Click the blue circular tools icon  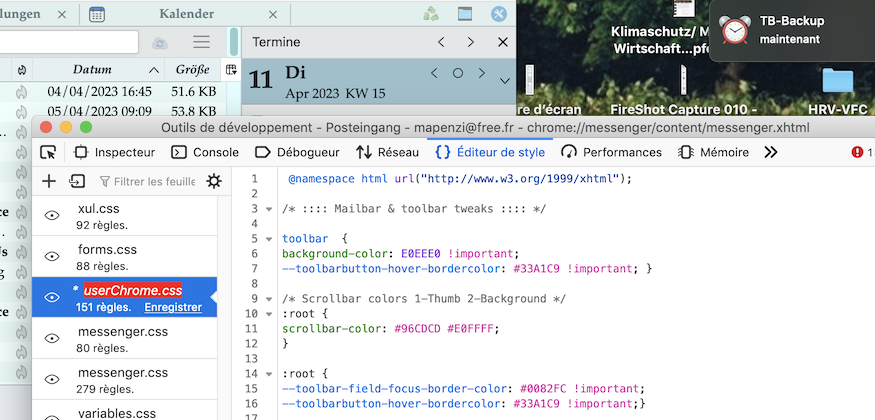(499, 14)
